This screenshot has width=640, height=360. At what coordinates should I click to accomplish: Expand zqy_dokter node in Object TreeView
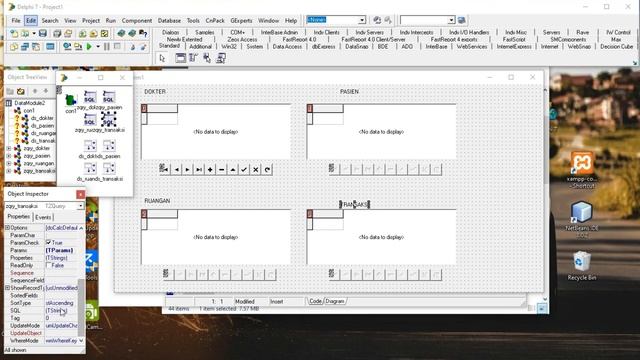(9, 148)
